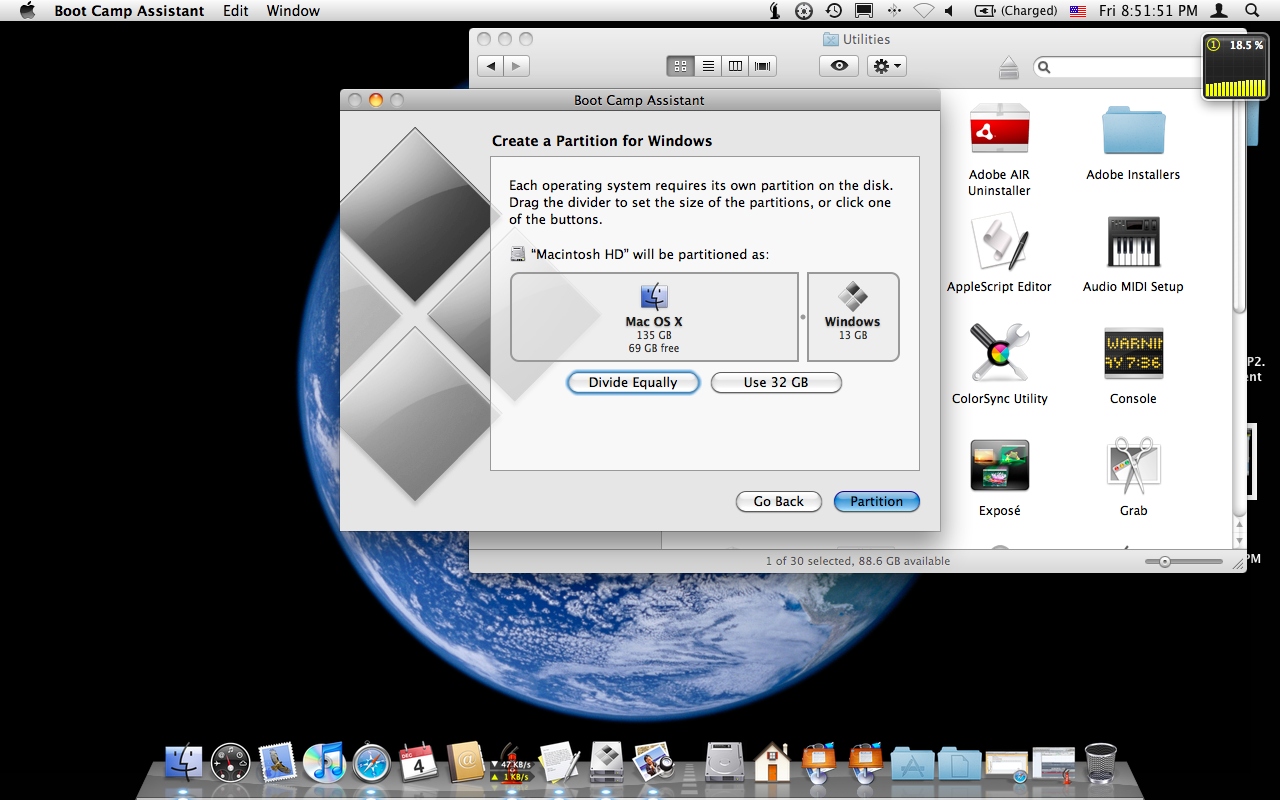Click the Finder search field

tap(1117, 67)
